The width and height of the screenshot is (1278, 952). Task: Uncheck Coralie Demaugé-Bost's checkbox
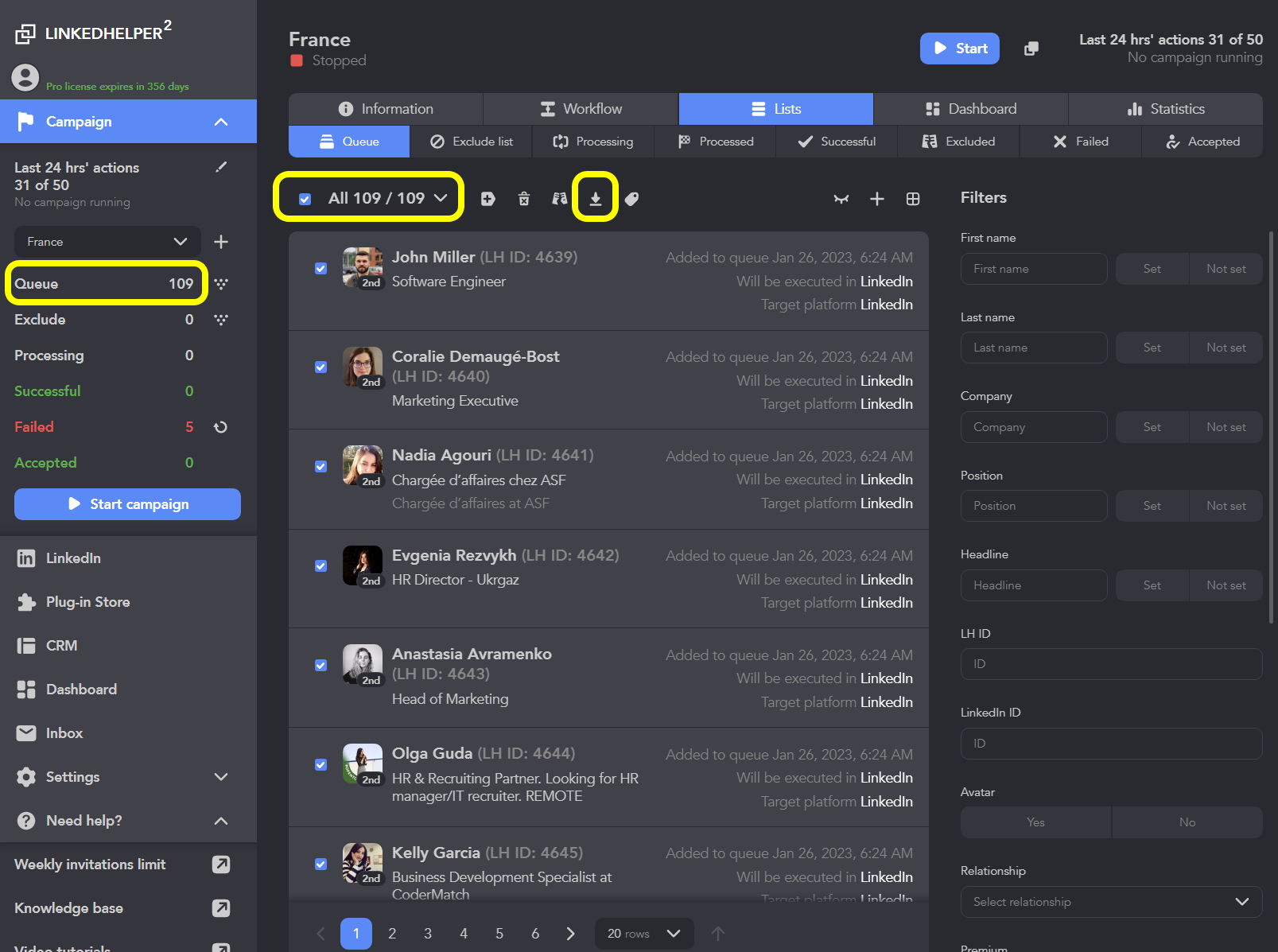(320, 367)
